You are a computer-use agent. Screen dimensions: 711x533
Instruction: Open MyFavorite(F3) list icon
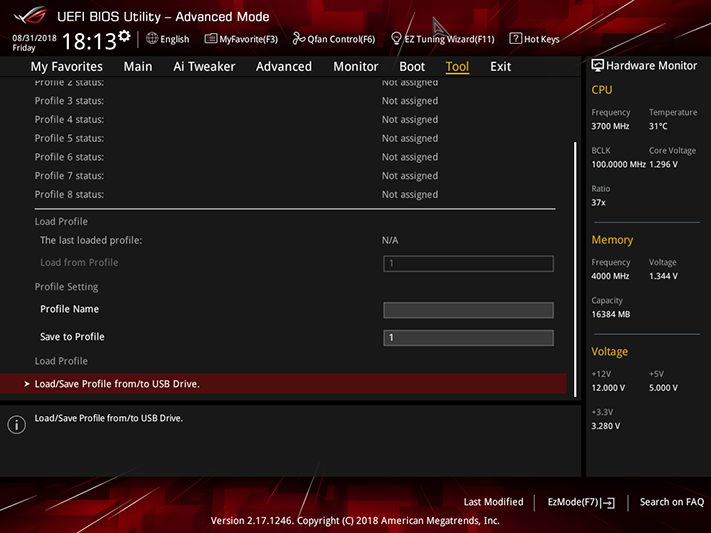tap(211, 39)
